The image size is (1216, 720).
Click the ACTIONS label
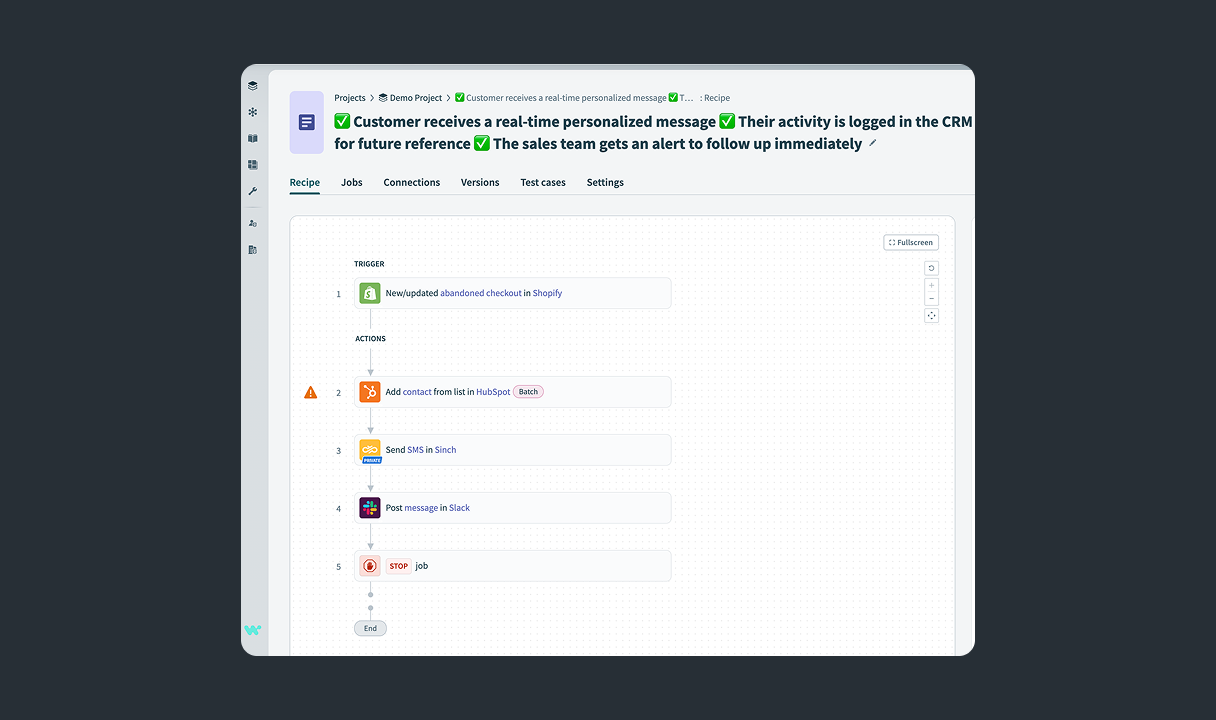370,339
